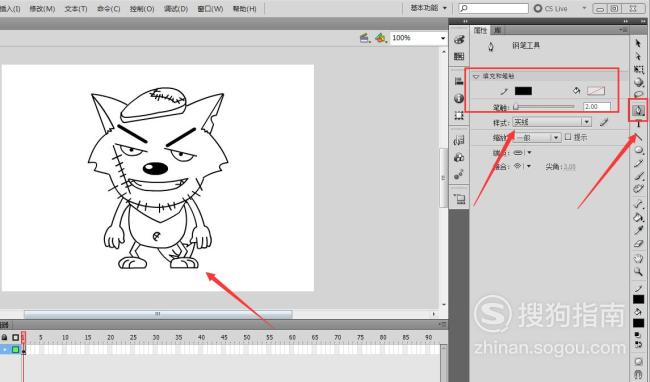Open the Motion Presets dock icon
This screenshot has height=382, width=650.
(459, 175)
